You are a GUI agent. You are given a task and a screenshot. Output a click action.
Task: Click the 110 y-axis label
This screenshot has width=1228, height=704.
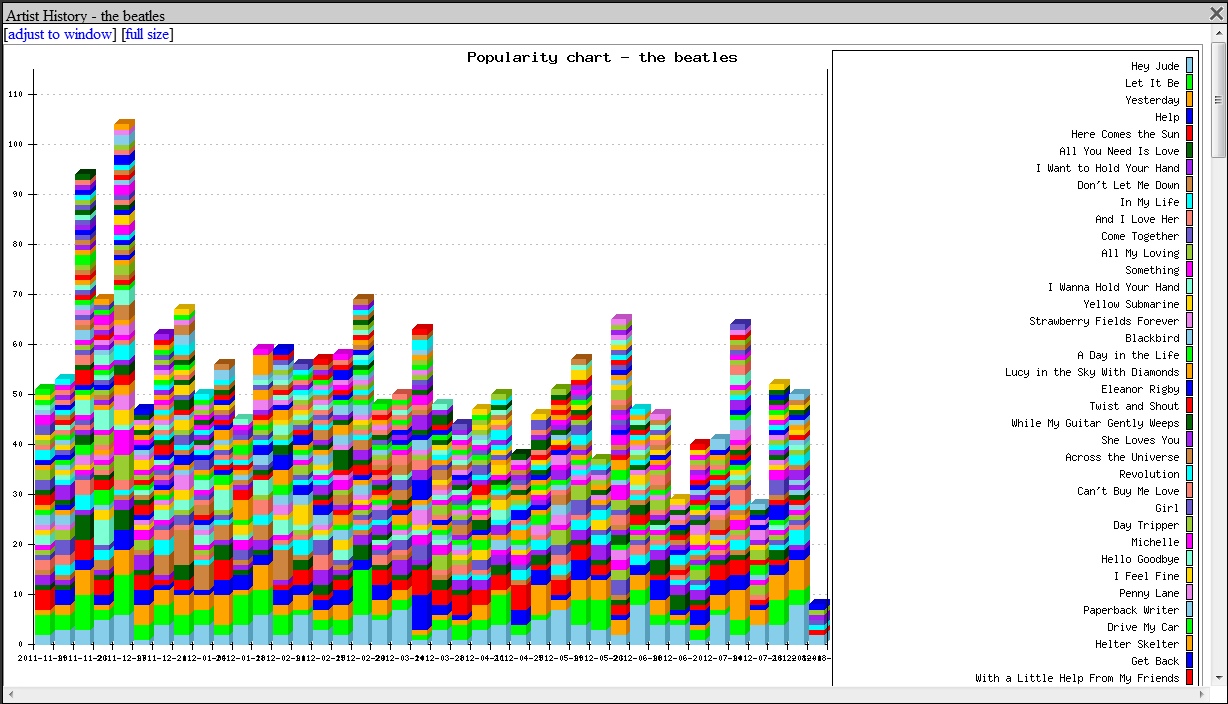click(16, 94)
